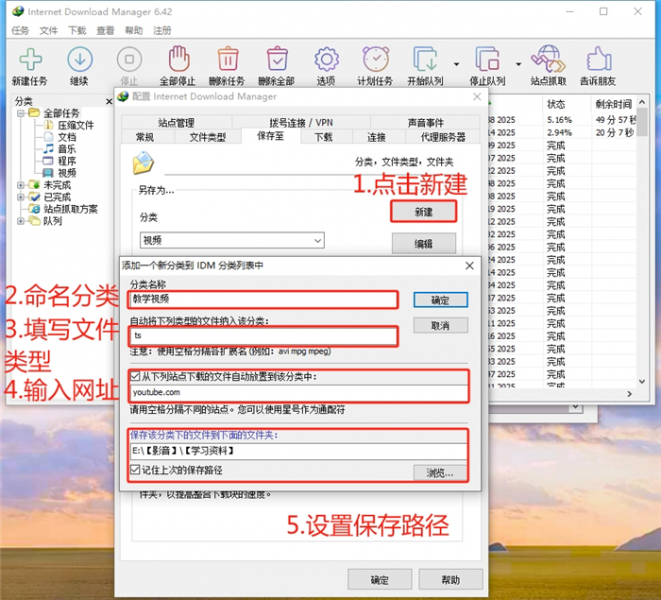Screen dimensions: 661x600
Task: Open the Start Queue dropdown arrow
Action: coord(457,64)
